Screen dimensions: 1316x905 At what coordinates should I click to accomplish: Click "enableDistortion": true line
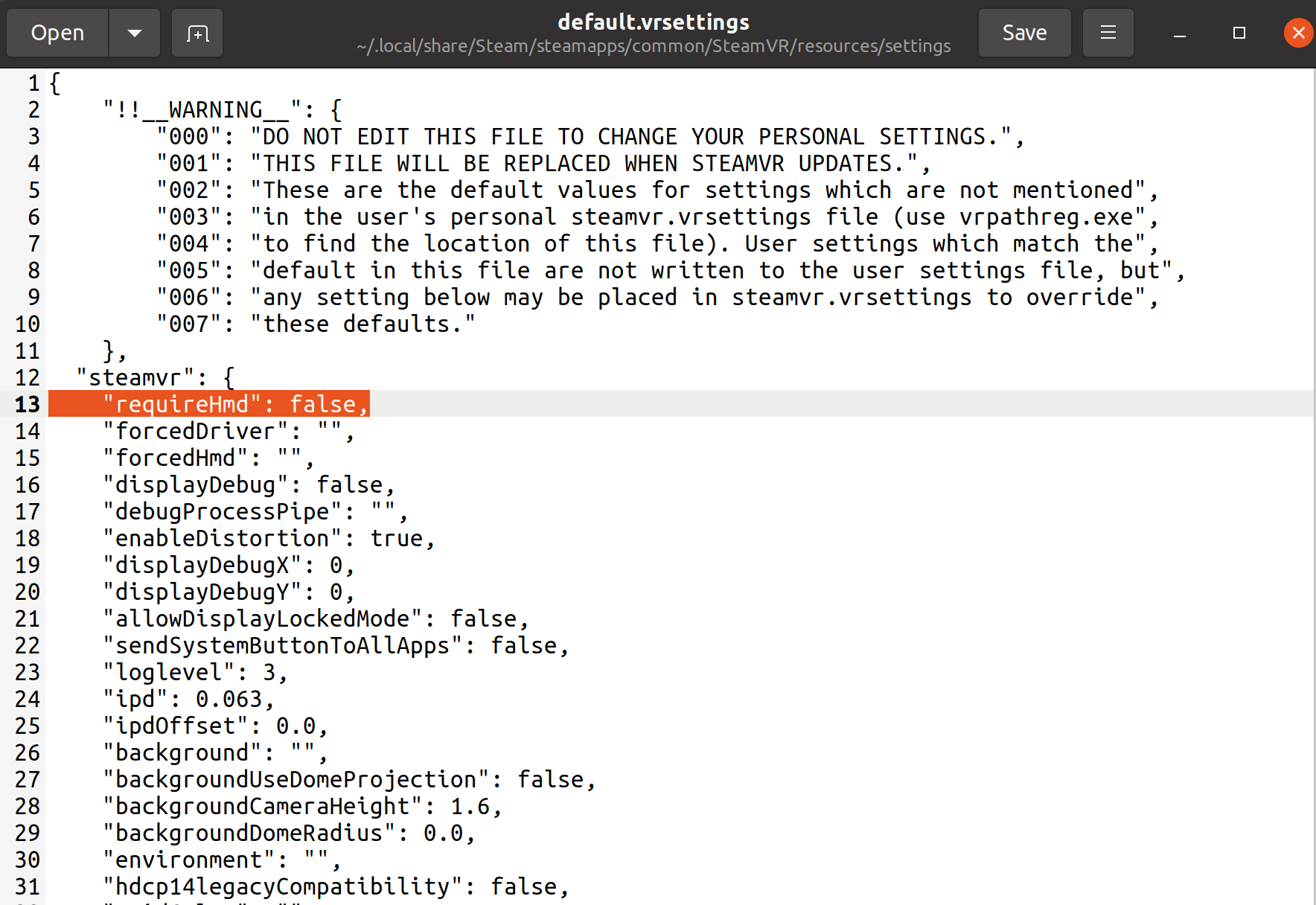coord(269,538)
